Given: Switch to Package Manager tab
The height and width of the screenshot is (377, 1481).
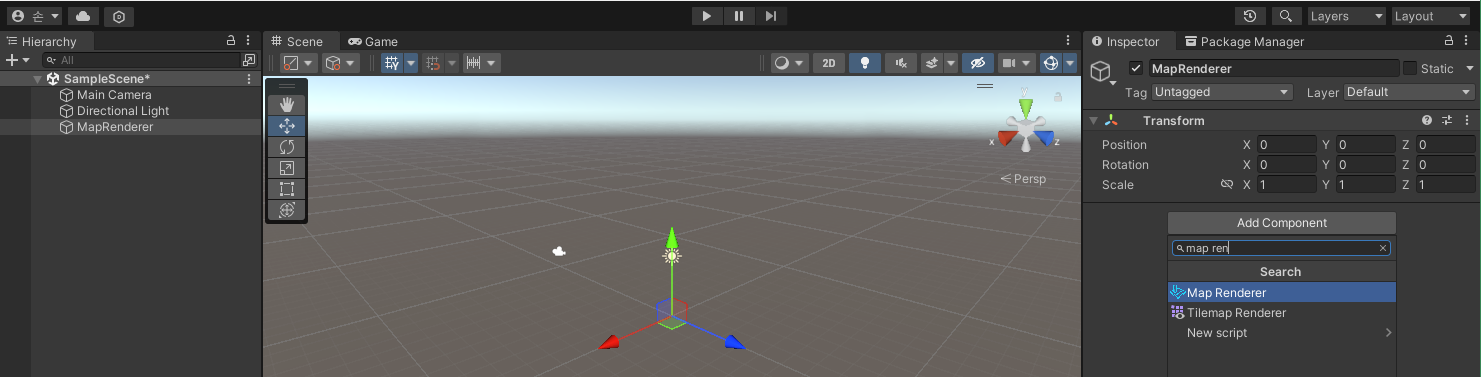Looking at the screenshot, I should click(x=1243, y=41).
